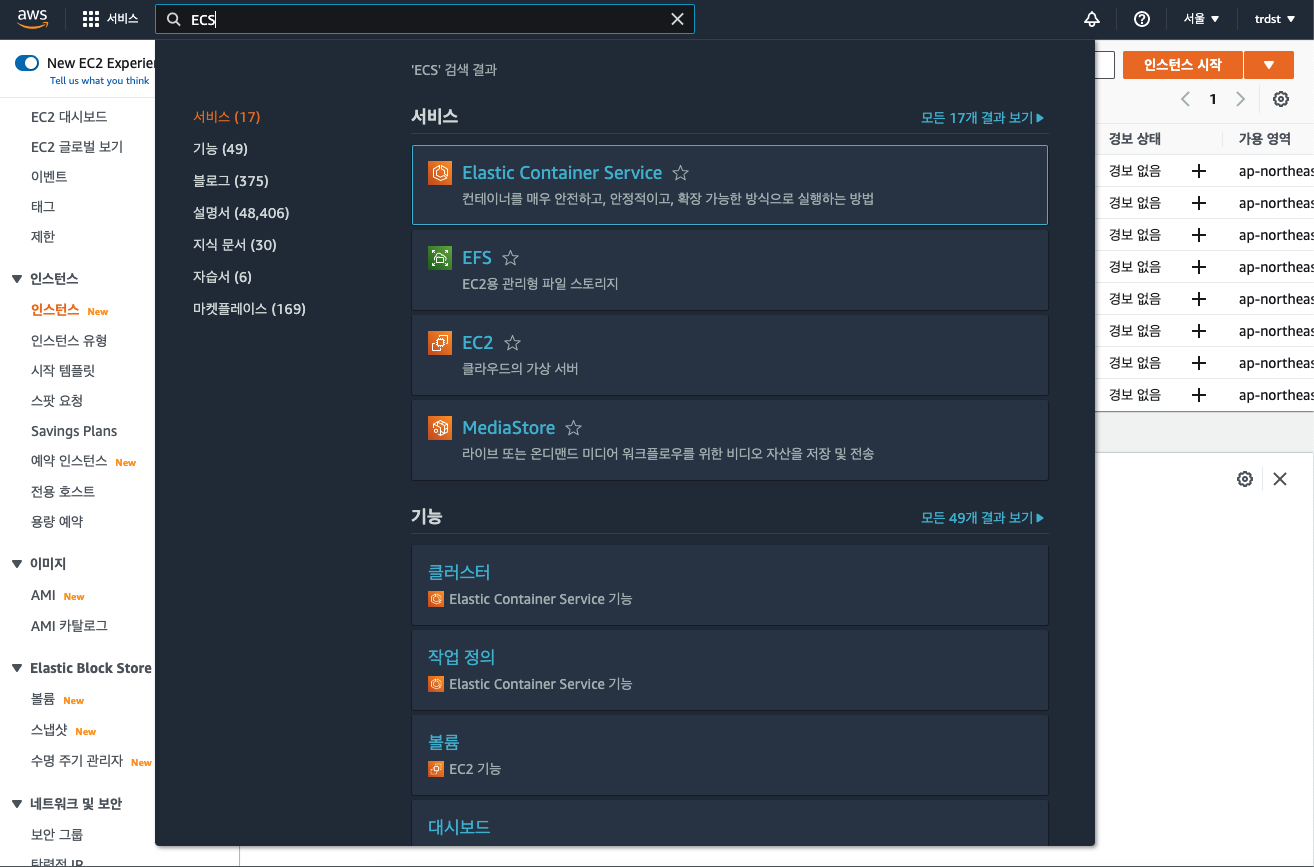The image size is (1314, 867).
Task: Go to previous page of instances
Action: 1185,99
